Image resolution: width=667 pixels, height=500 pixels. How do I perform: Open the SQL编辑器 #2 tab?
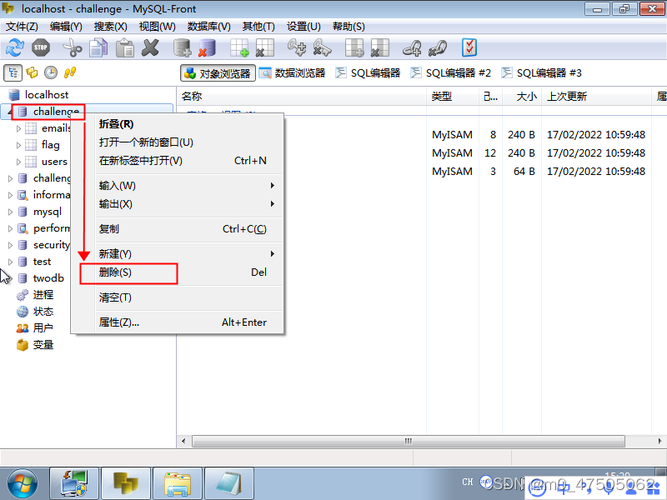[x=450, y=73]
